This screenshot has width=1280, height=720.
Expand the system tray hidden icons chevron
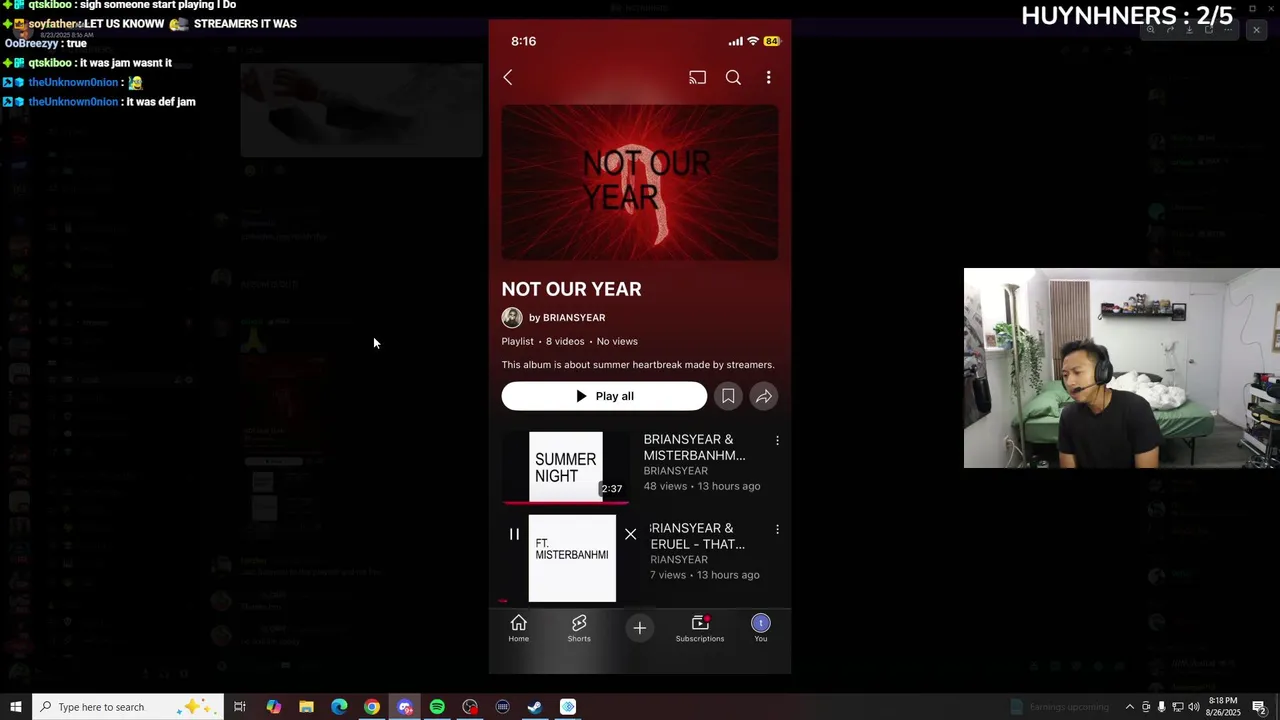point(1130,707)
